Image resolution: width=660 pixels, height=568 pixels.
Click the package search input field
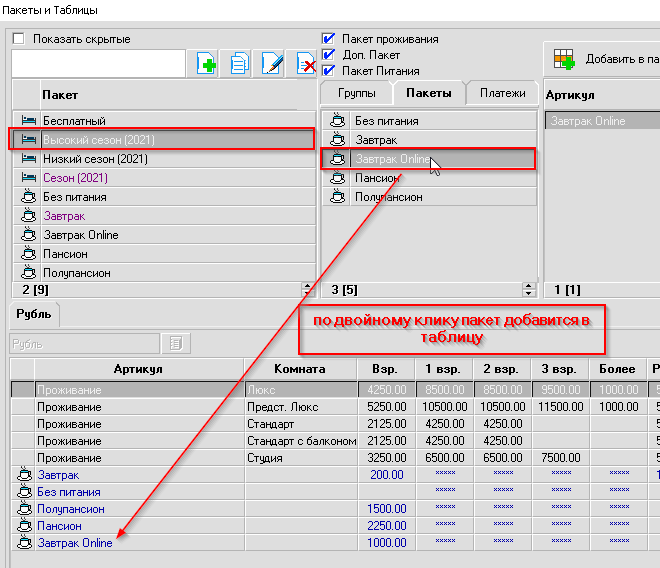pos(98,64)
